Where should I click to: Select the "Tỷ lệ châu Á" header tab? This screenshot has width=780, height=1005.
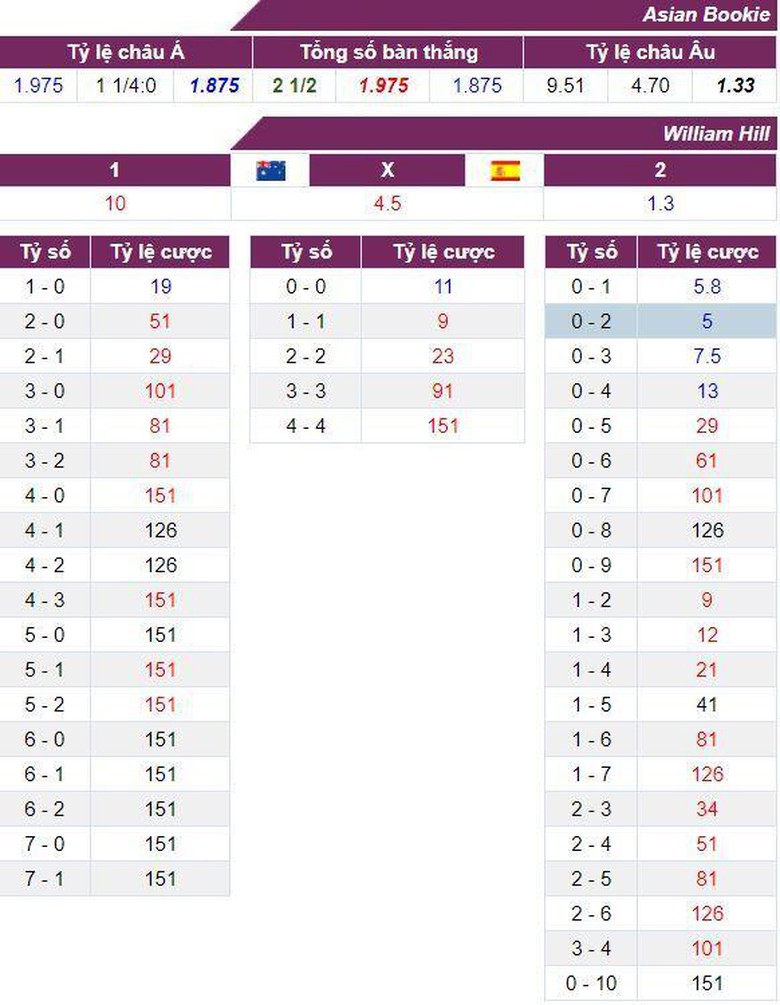[126, 53]
